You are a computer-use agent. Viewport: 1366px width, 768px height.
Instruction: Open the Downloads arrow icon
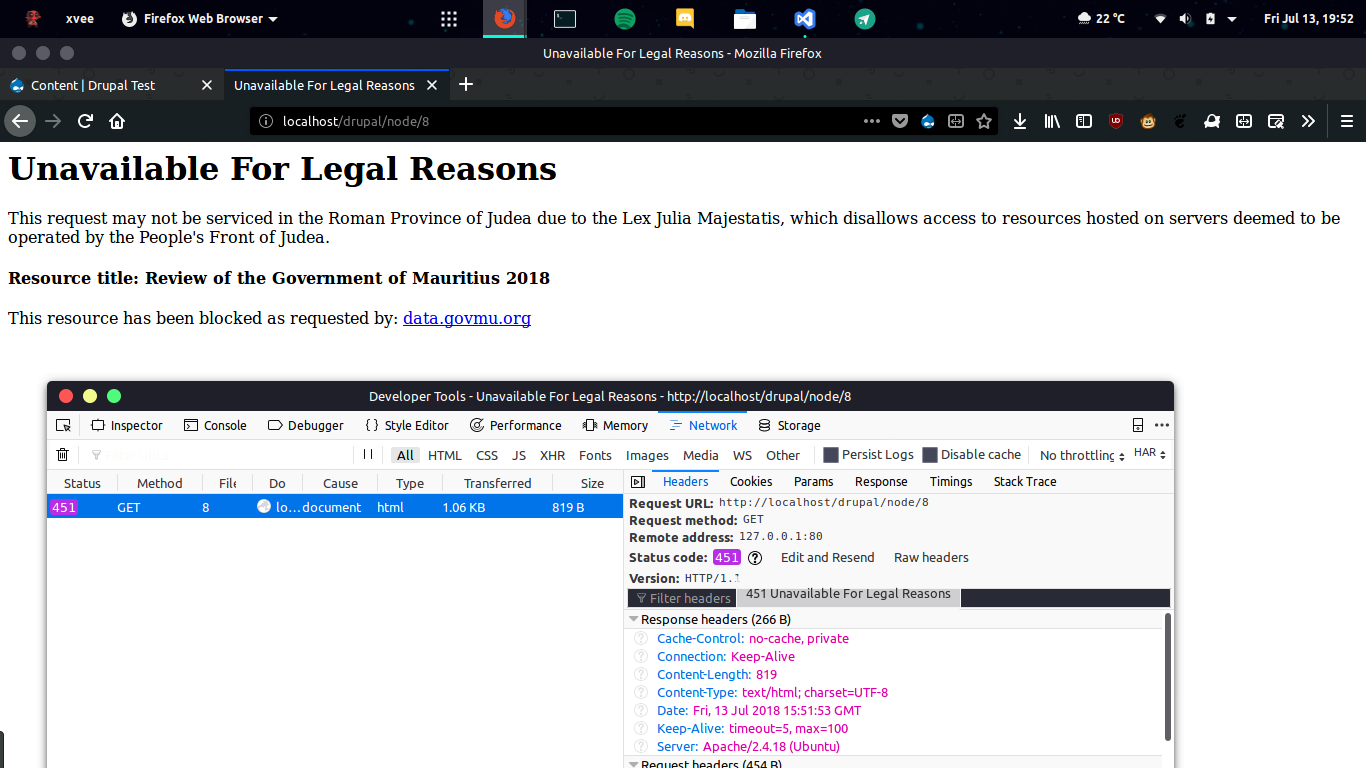click(1020, 121)
